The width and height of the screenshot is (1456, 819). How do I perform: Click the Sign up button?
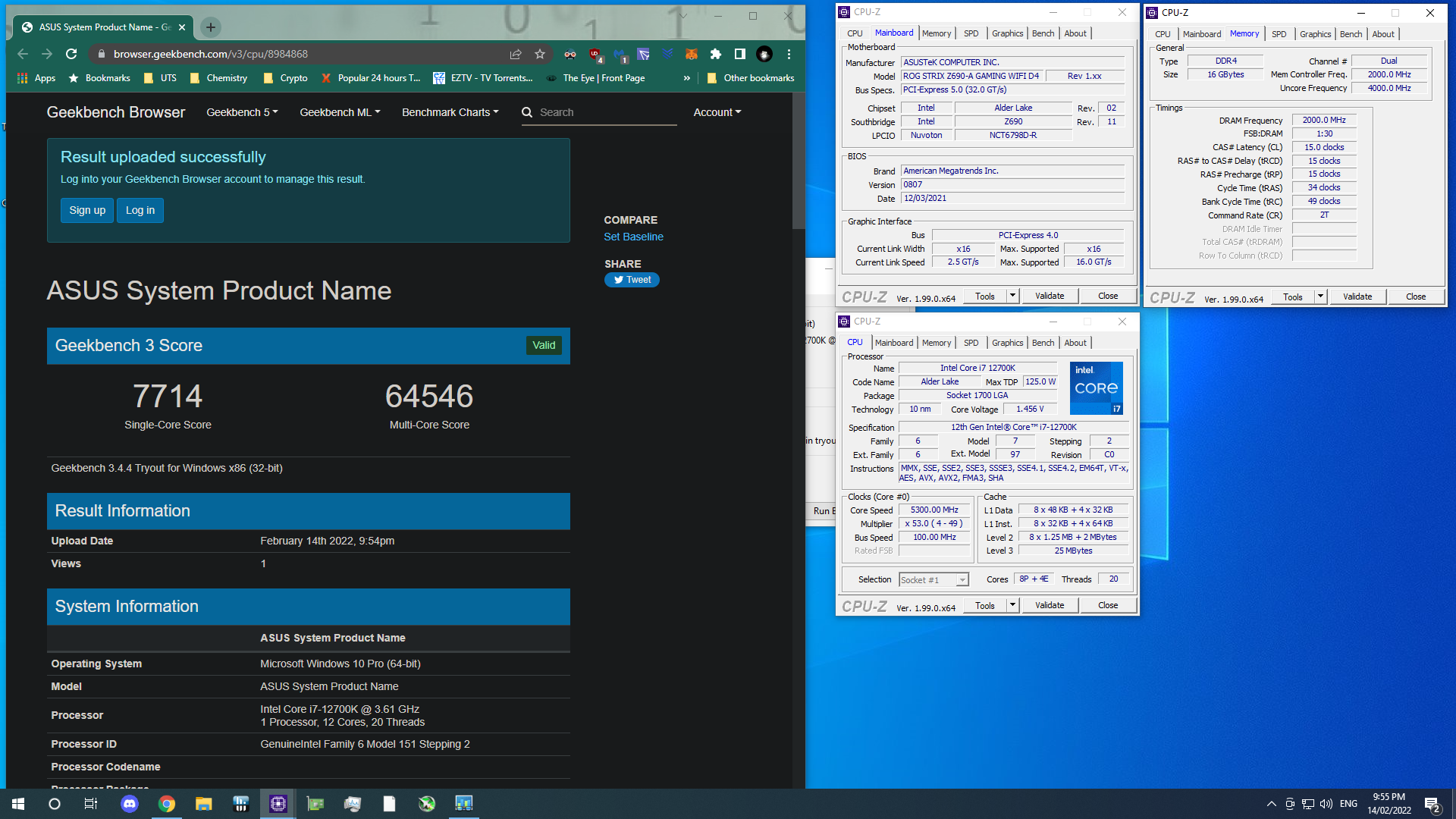(x=87, y=210)
